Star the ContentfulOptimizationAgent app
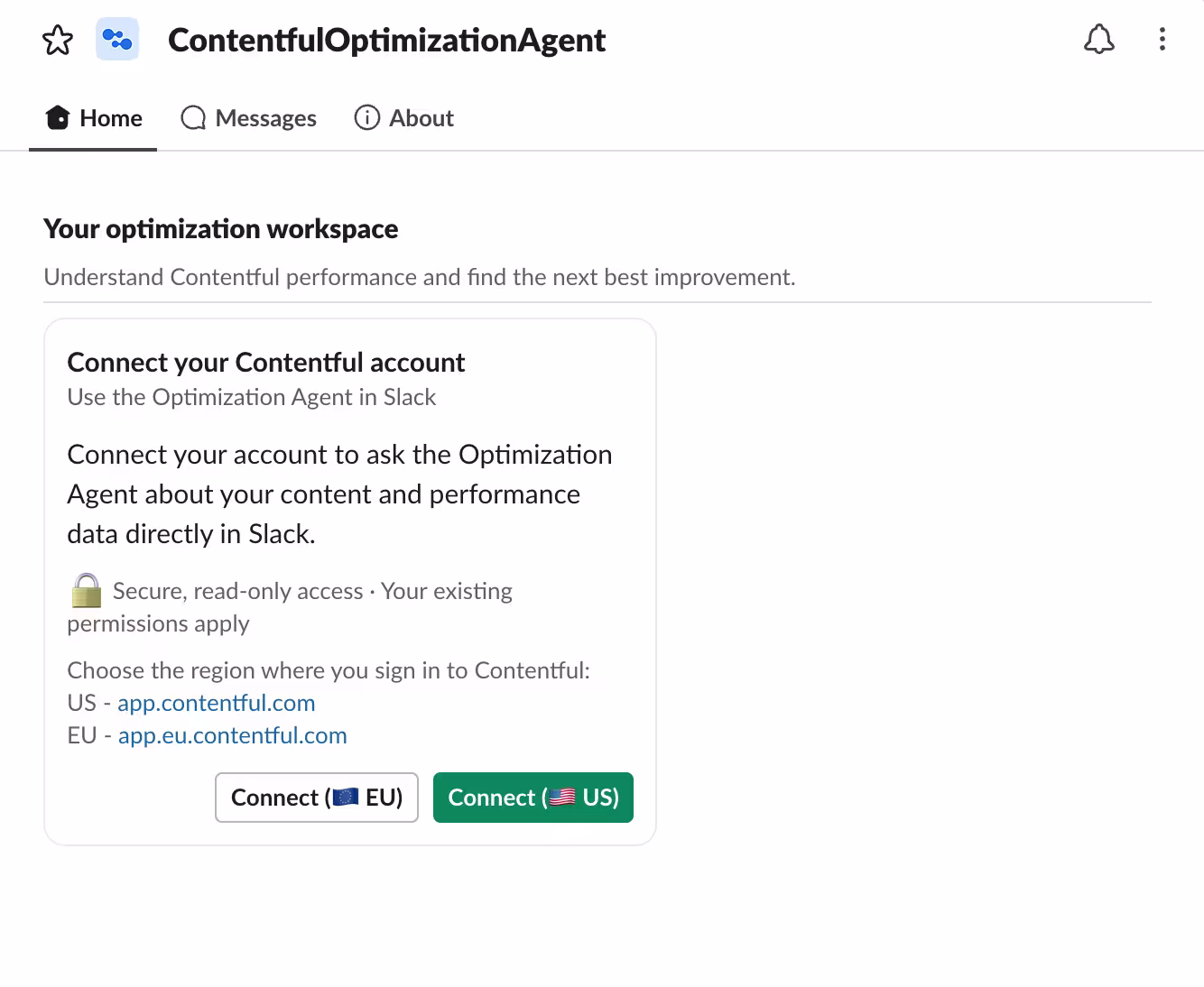 click(58, 40)
